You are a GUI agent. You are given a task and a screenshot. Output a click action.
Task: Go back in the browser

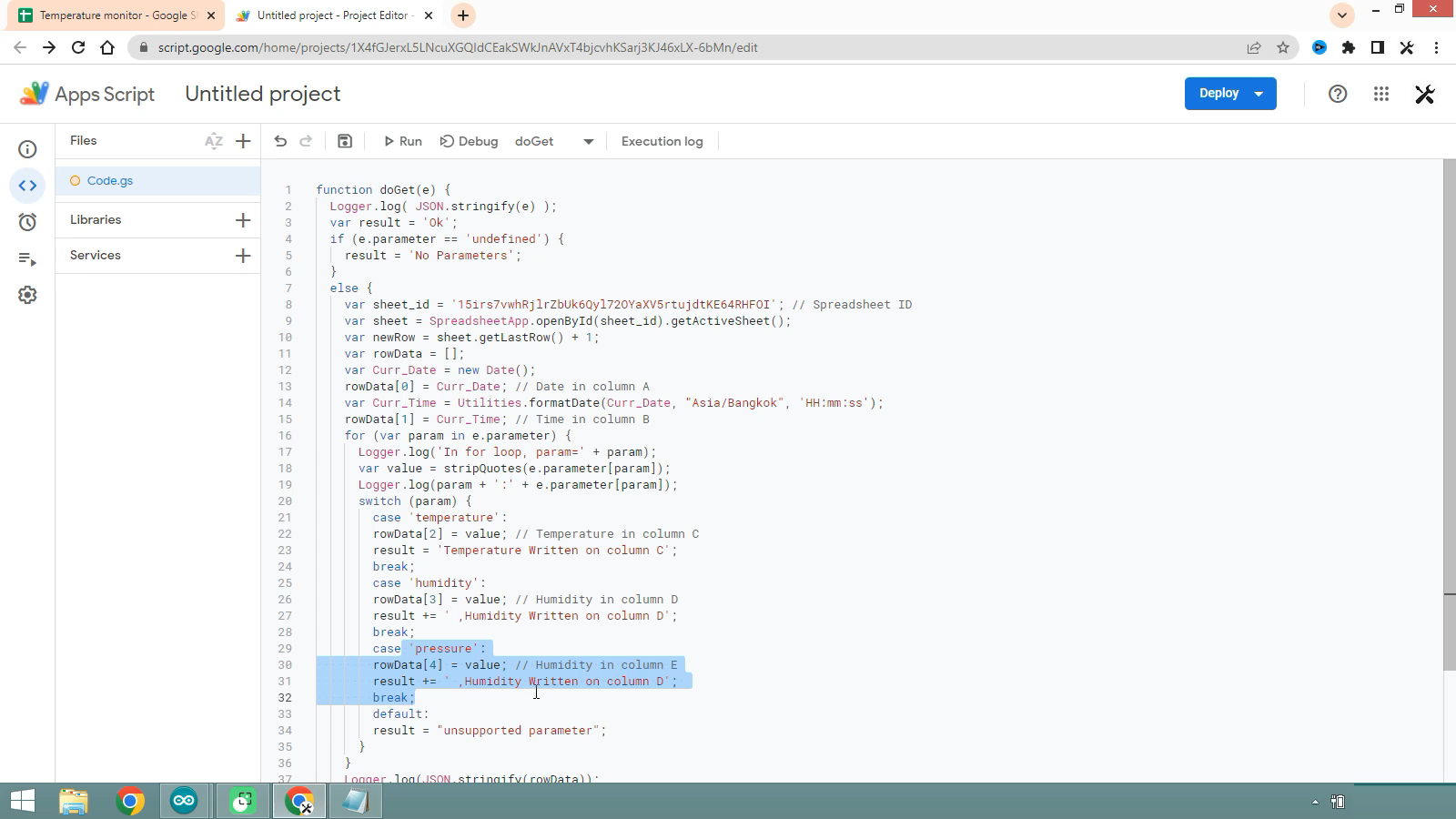[20, 47]
